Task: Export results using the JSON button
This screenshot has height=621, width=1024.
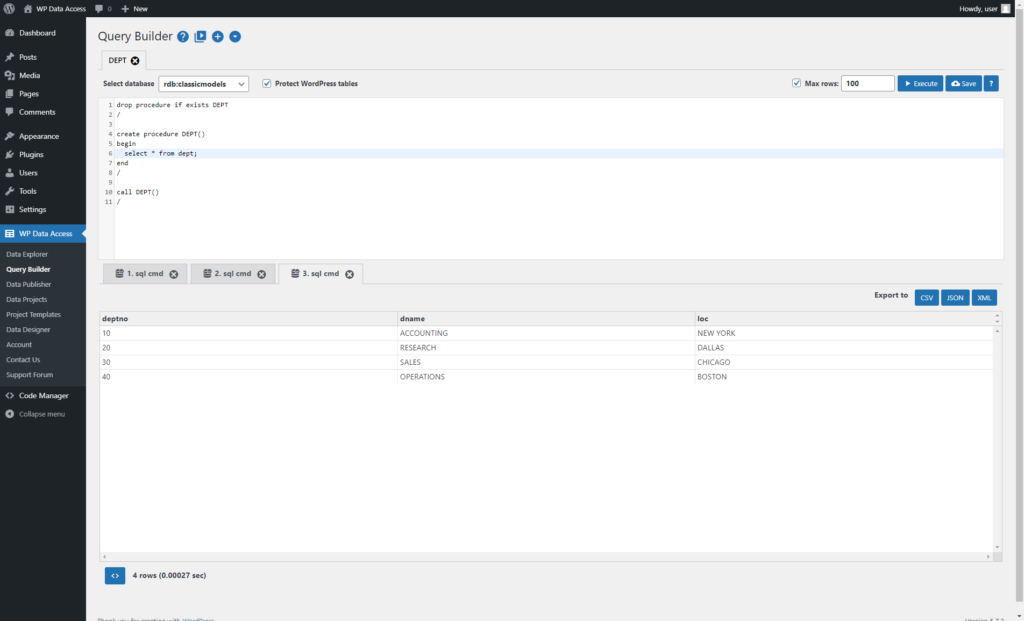Action: pyautogui.click(x=954, y=297)
